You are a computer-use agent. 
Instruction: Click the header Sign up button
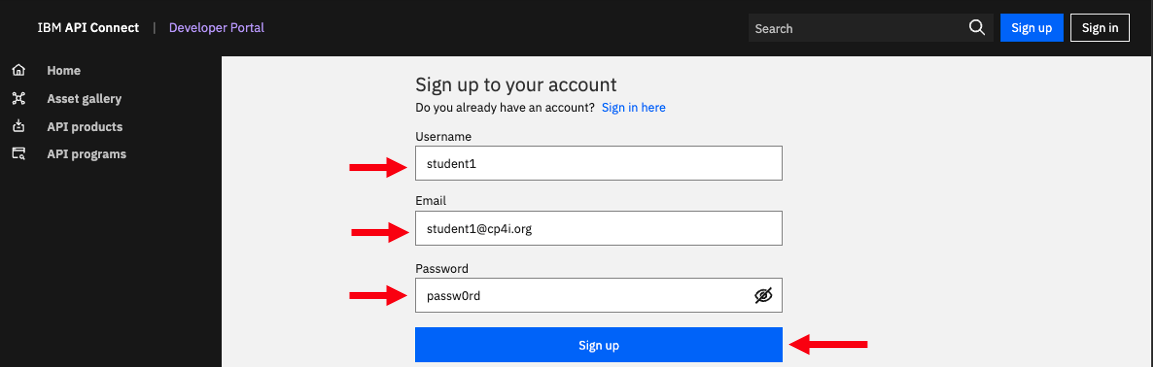[x=1032, y=28]
